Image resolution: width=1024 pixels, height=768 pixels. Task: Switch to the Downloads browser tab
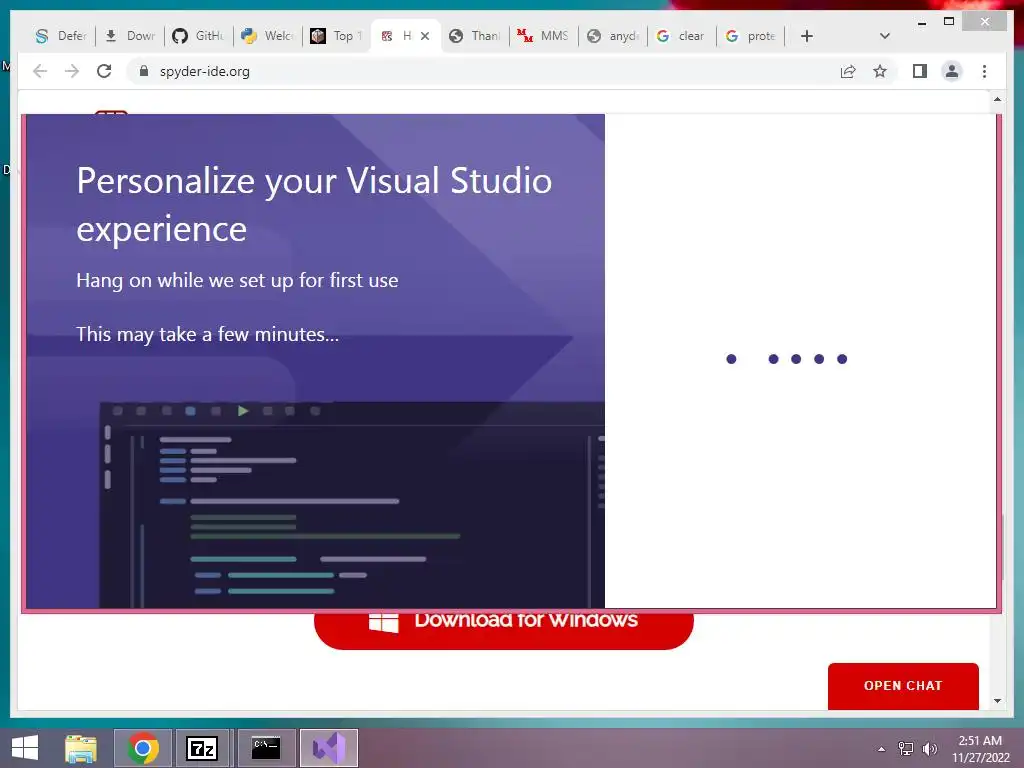coord(130,36)
